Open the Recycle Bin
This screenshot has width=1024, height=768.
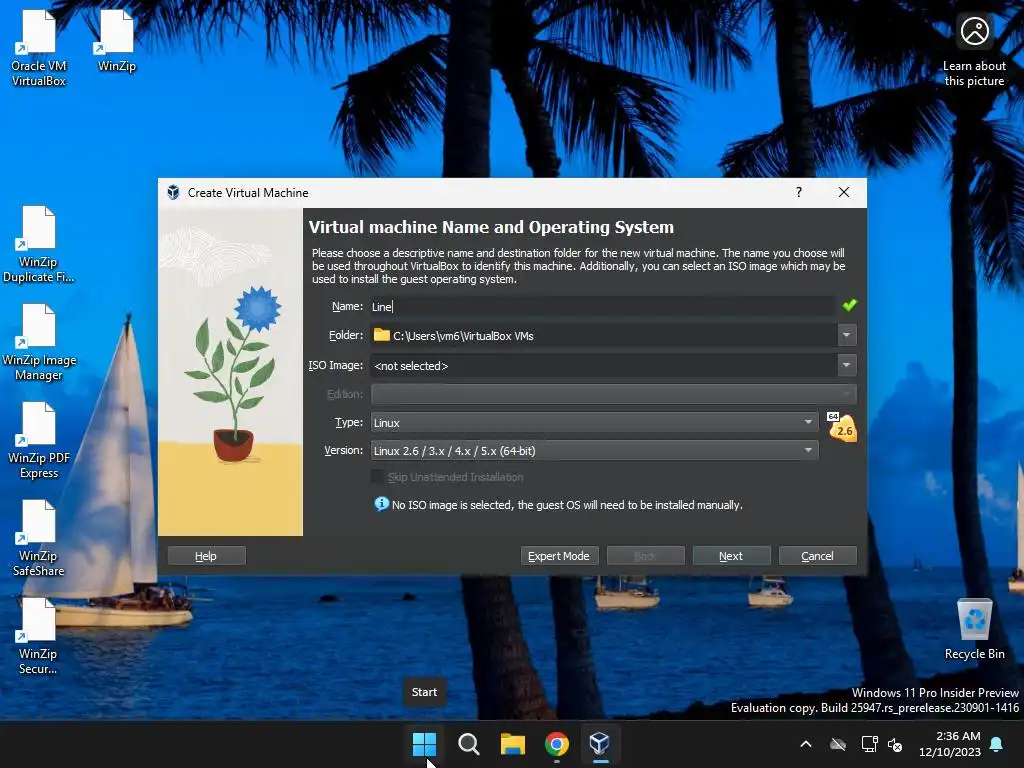click(974, 629)
